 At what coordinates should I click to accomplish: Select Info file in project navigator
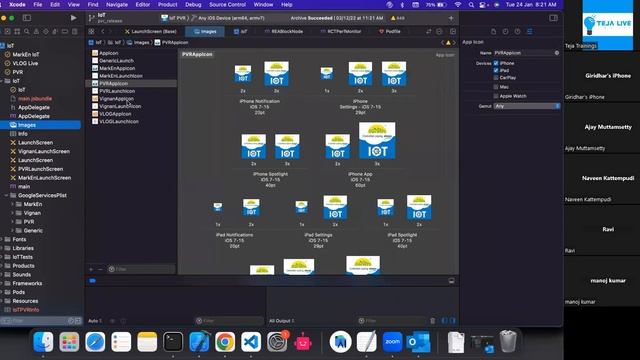click(23, 134)
